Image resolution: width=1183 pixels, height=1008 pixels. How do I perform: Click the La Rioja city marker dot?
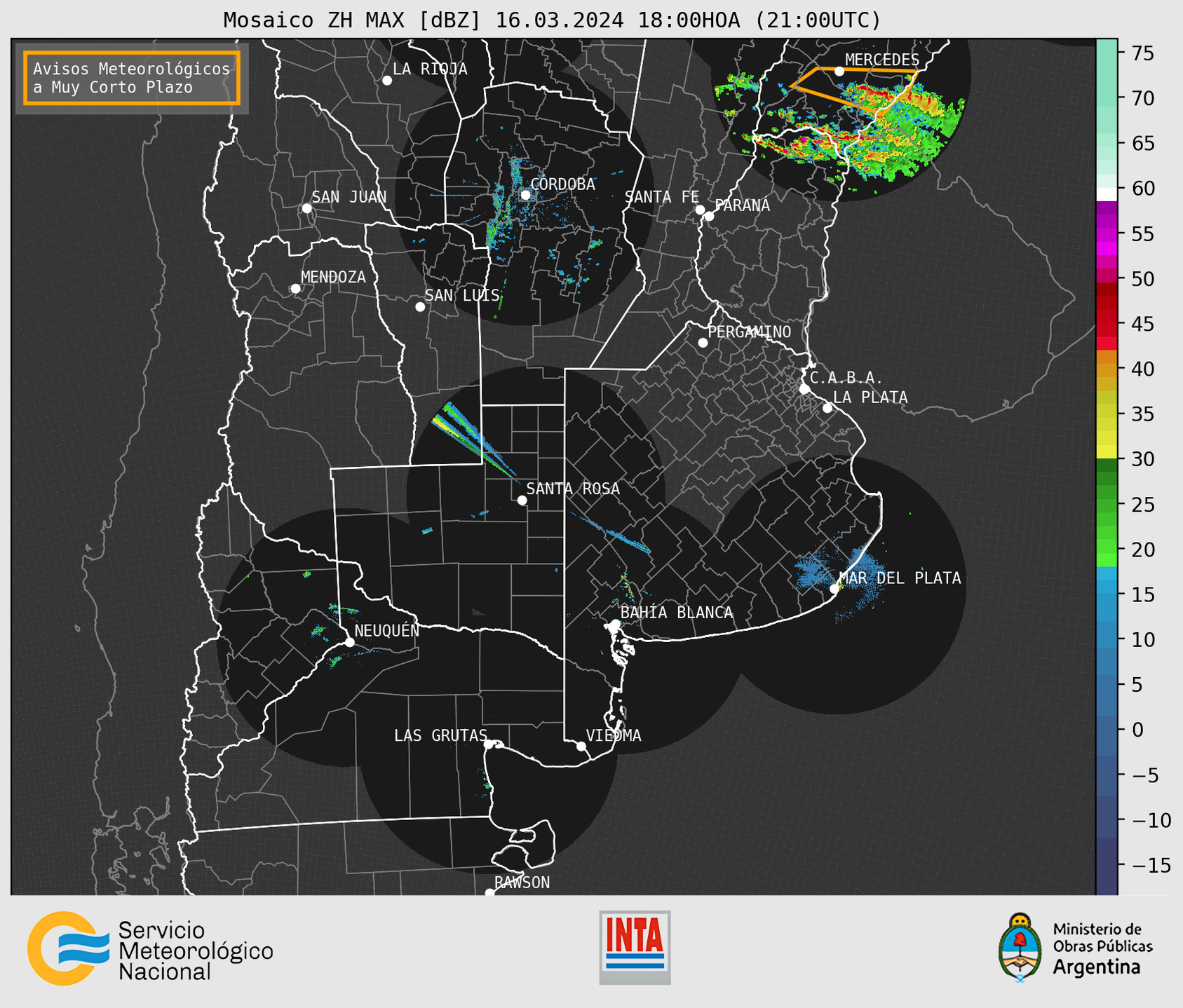pos(387,81)
